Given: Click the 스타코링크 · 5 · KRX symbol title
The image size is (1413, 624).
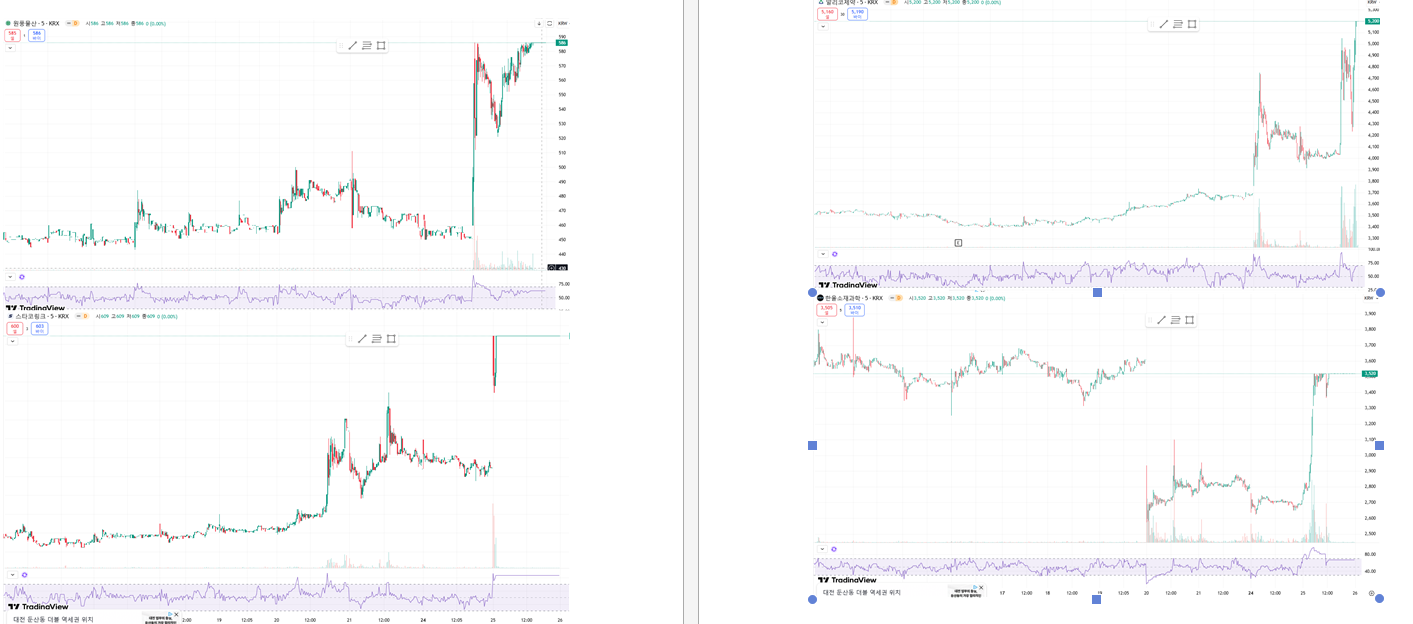Looking at the screenshot, I should click(41, 316).
